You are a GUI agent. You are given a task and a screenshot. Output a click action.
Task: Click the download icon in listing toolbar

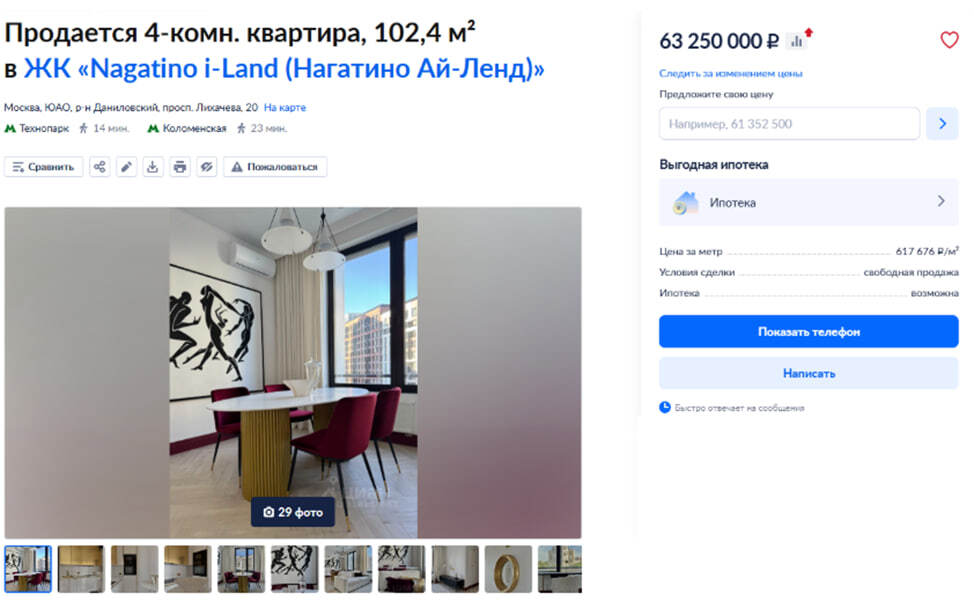153,166
